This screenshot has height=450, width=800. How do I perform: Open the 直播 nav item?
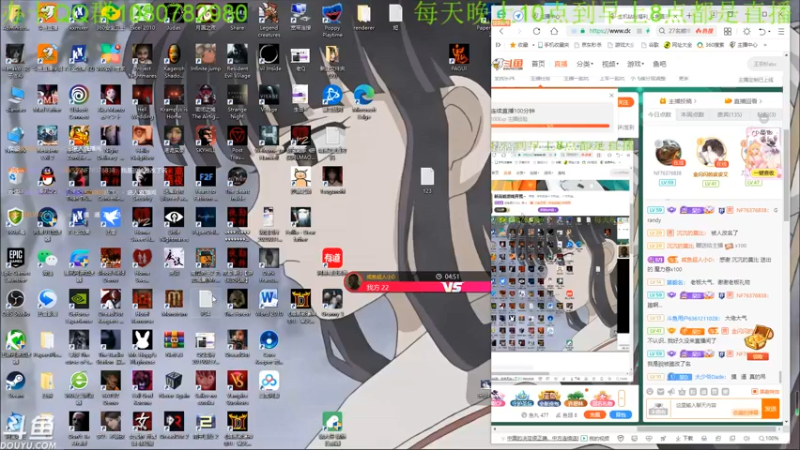pyautogui.click(x=561, y=64)
